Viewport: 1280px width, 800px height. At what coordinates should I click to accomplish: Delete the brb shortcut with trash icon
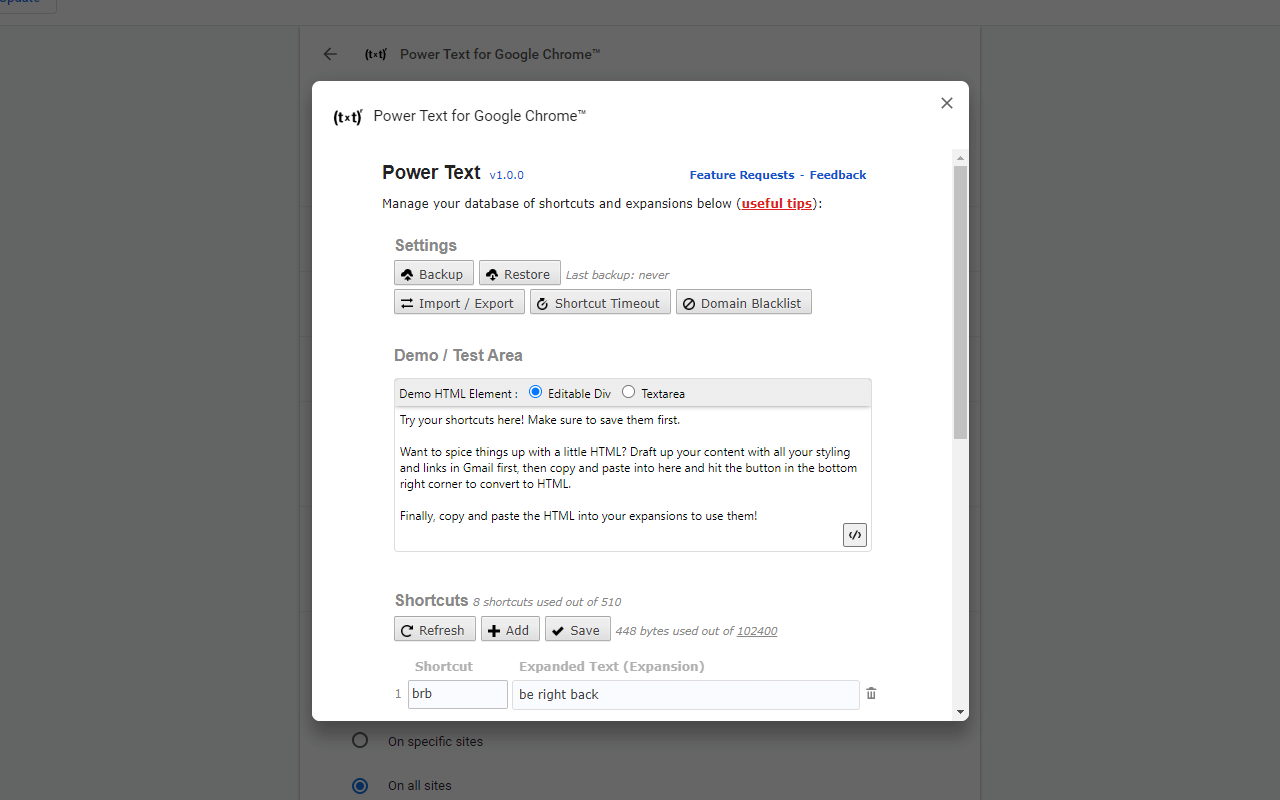pos(870,693)
